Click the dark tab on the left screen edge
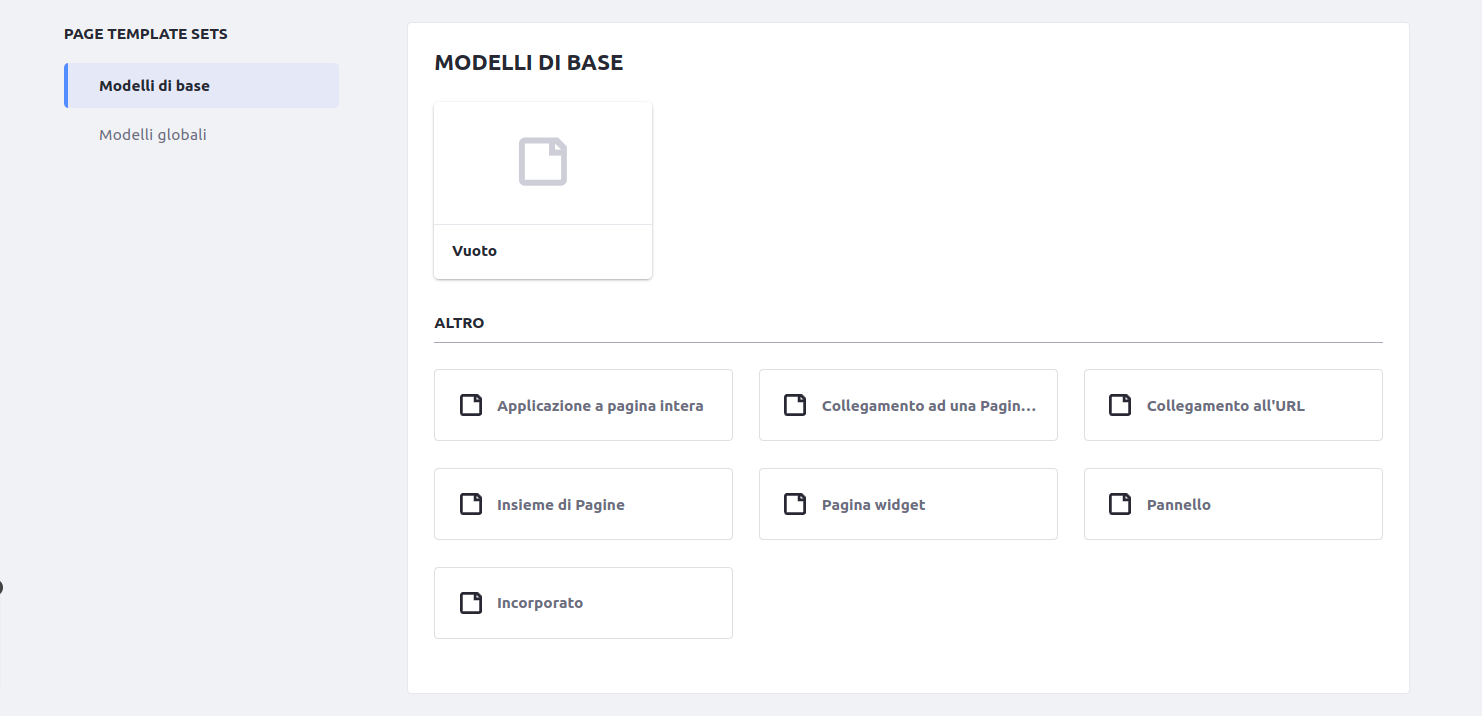The image size is (1482, 716). pyautogui.click(x=3, y=588)
